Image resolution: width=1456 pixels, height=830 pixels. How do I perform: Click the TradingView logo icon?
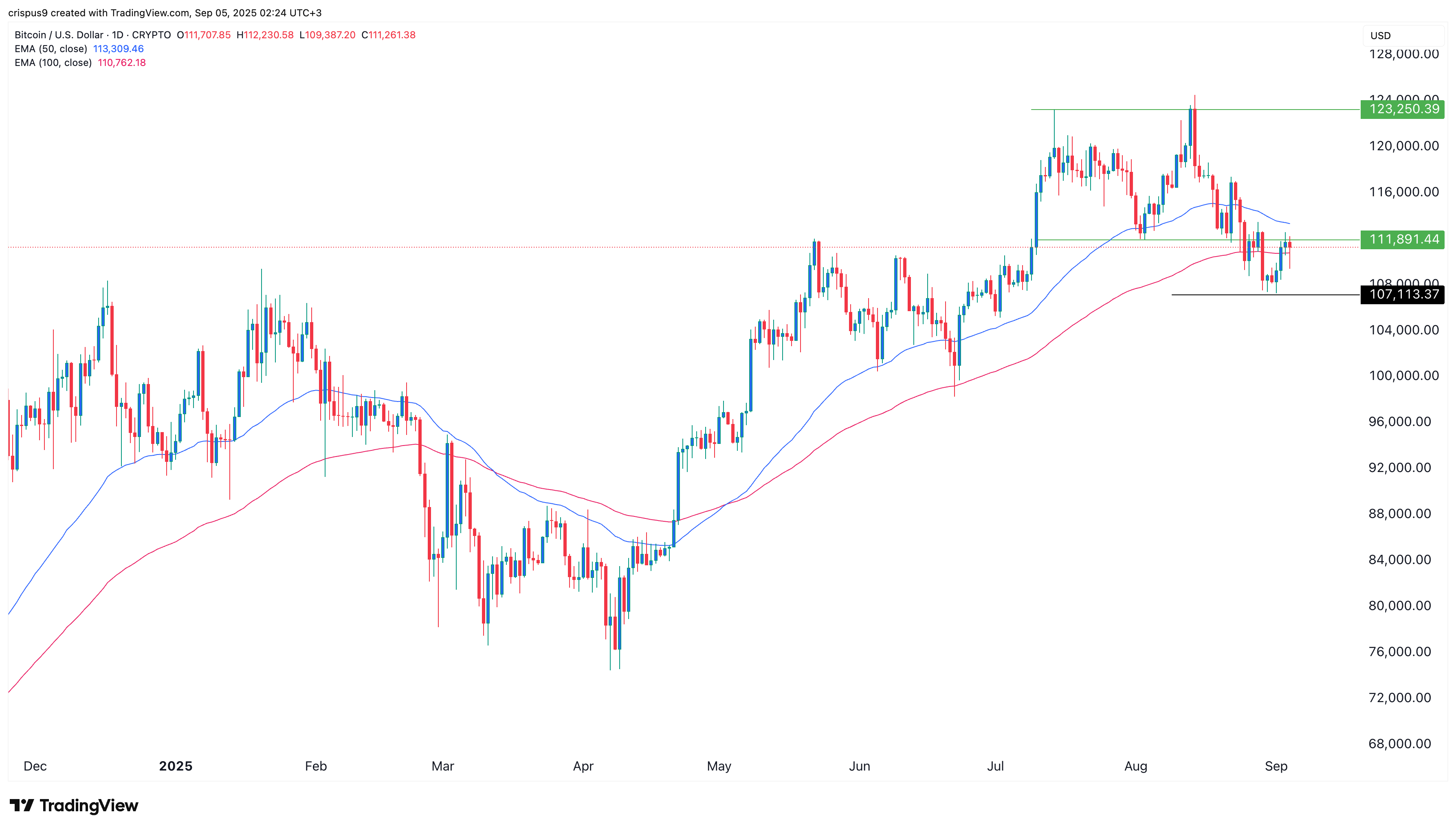pos(22,806)
